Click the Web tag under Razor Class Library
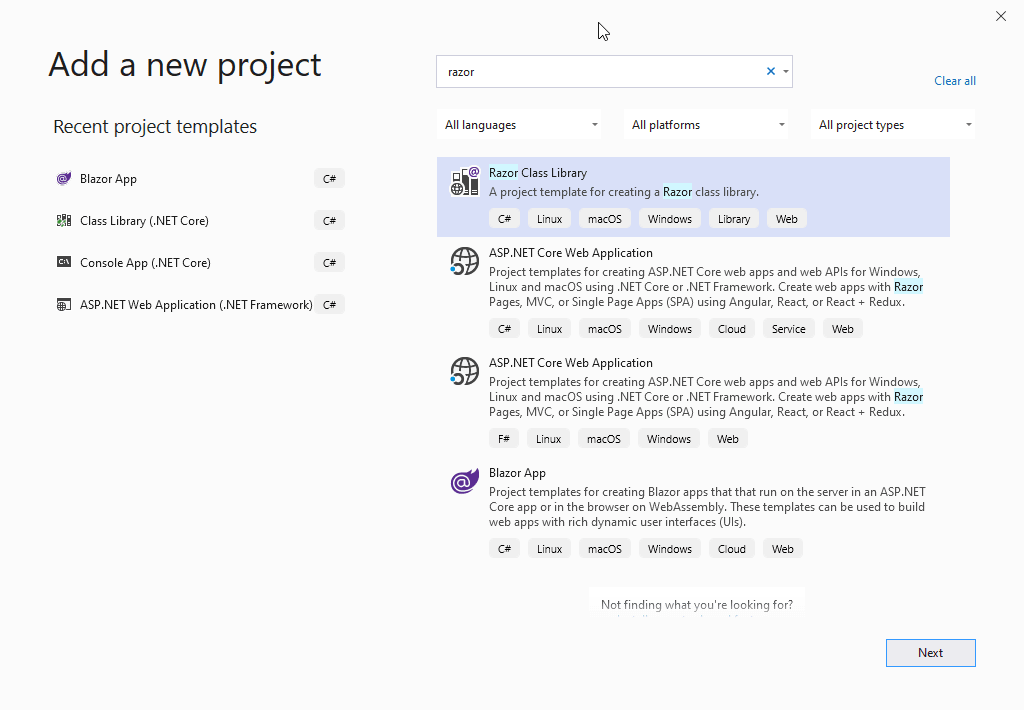1024x710 pixels. (786, 219)
